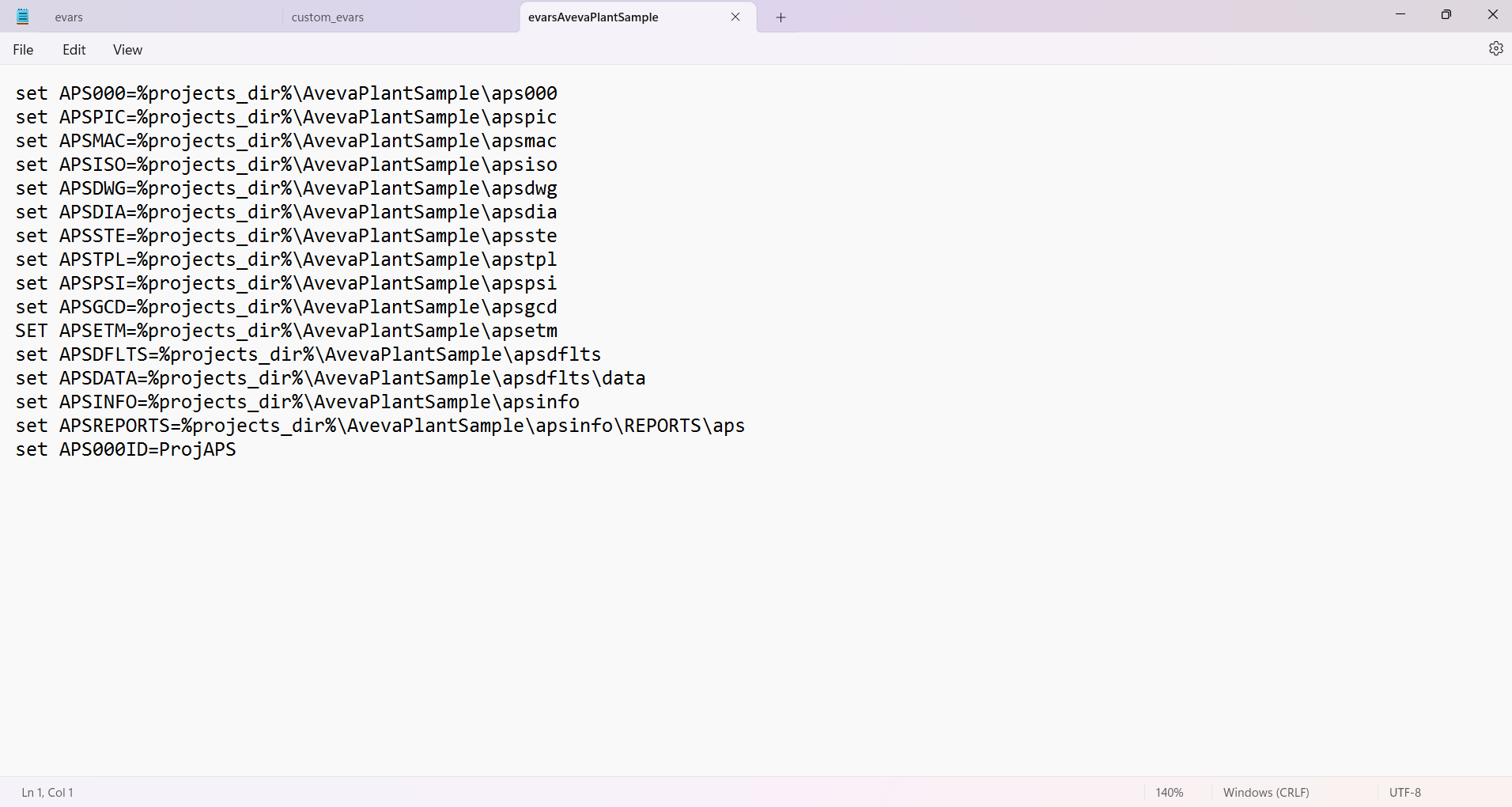The height and width of the screenshot is (807, 1512).
Task: Click the line setting APSISO
Action: pos(286,165)
